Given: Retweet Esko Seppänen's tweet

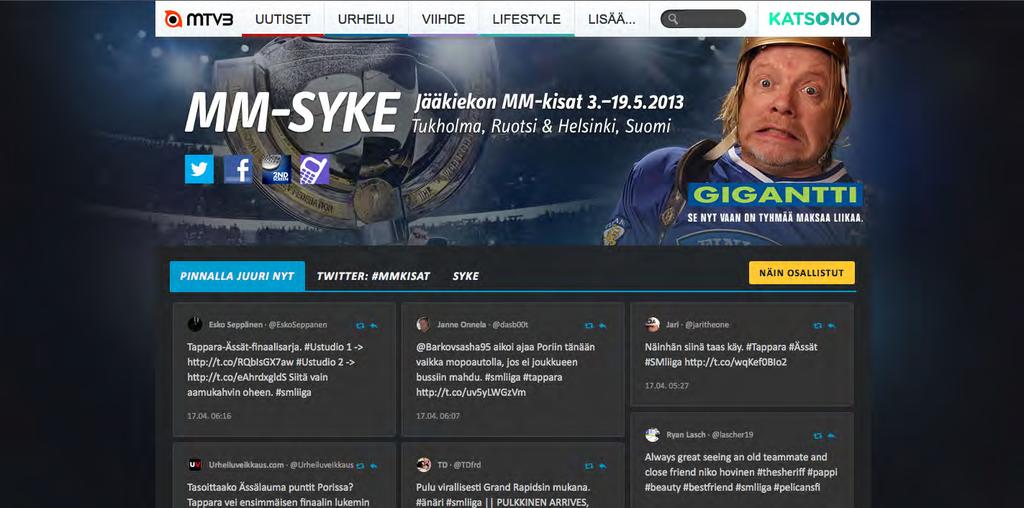Looking at the screenshot, I should tap(360, 325).
